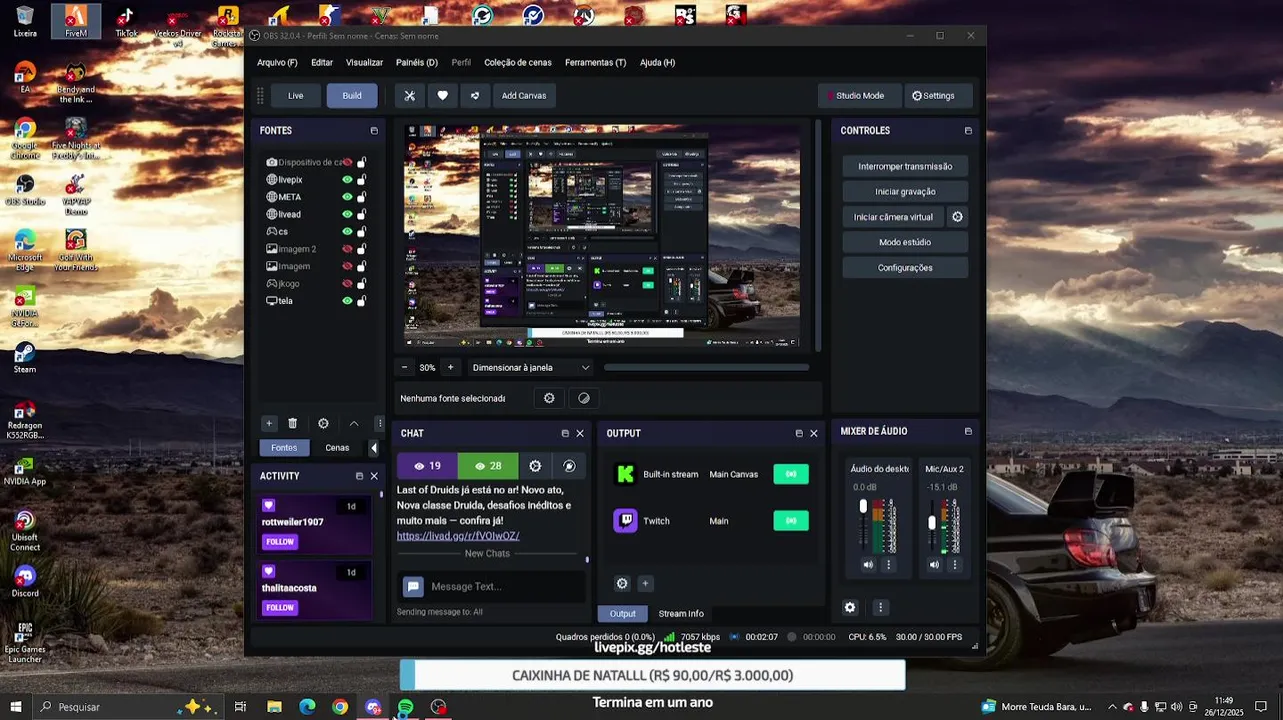Hide the livepix source
Viewport: 1283px width, 720px height.
pos(347,180)
